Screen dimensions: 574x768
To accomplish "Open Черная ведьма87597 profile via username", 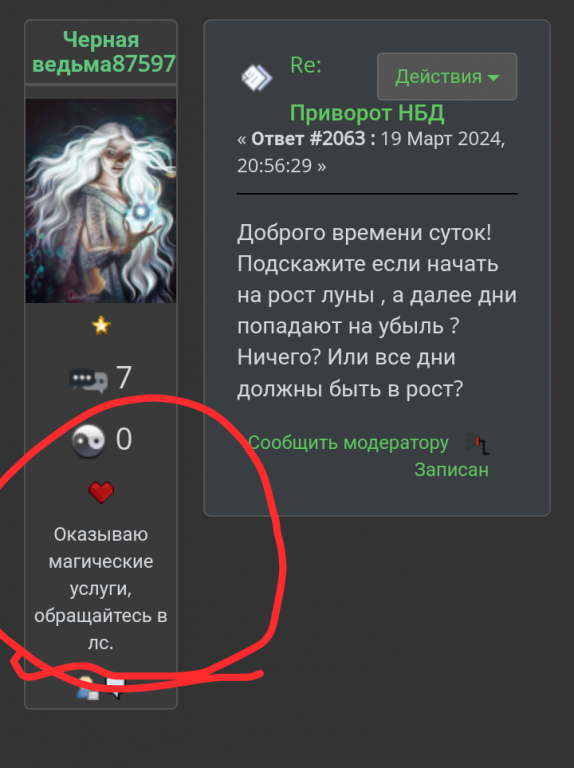I will [x=103, y=51].
